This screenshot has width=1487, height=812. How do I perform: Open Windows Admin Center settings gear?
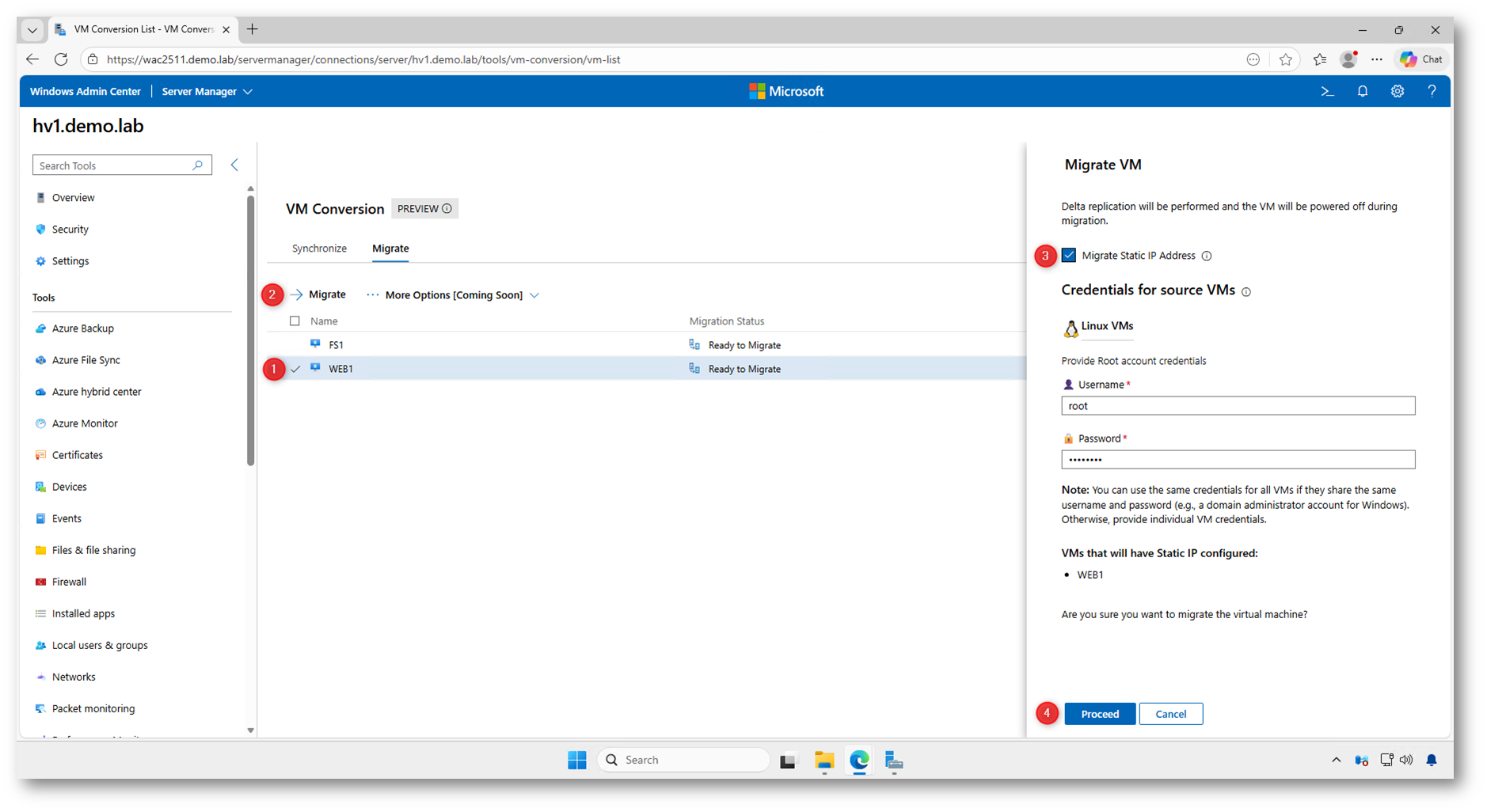pyautogui.click(x=1397, y=92)
